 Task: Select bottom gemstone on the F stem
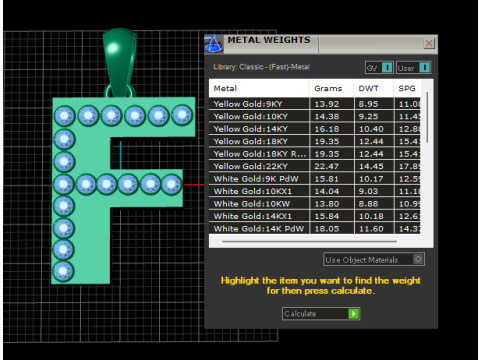point(63,271)
